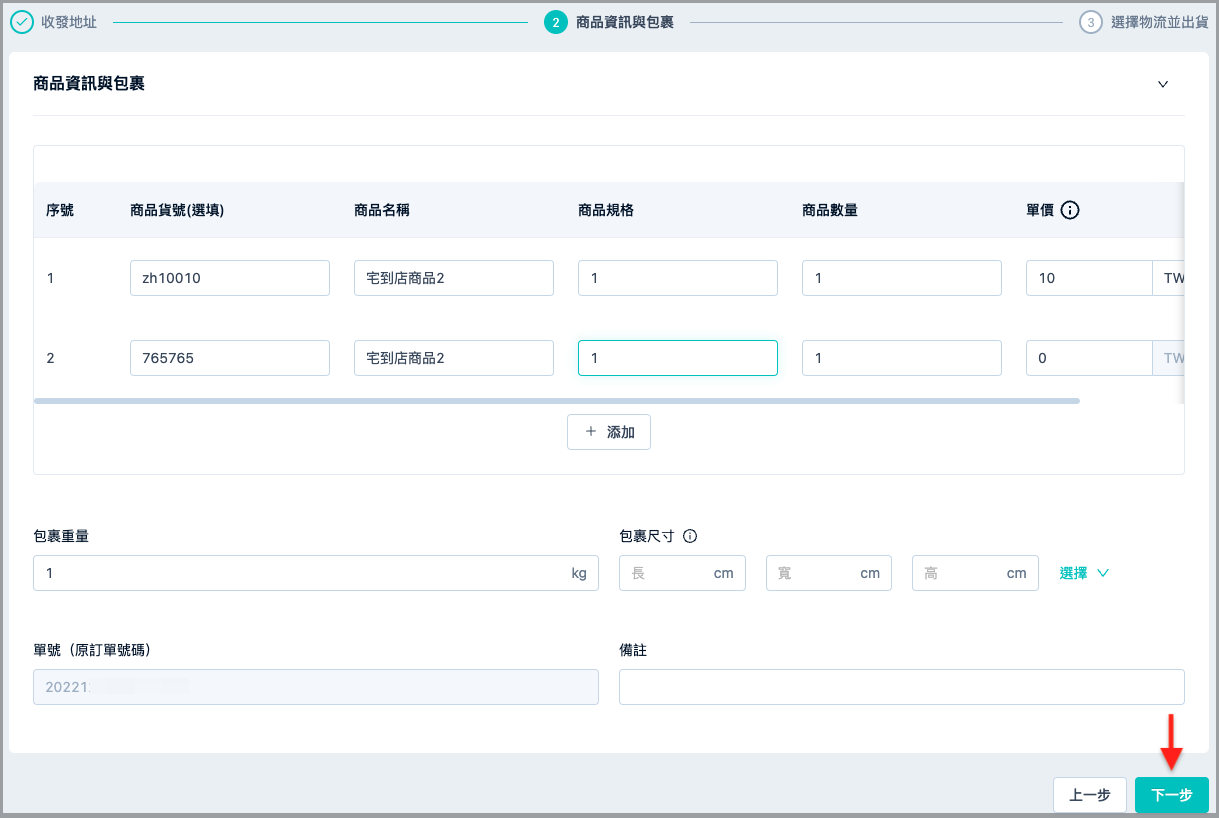Click the row 1 商品數量 field

pyautogui.click(x=902, y=278)
